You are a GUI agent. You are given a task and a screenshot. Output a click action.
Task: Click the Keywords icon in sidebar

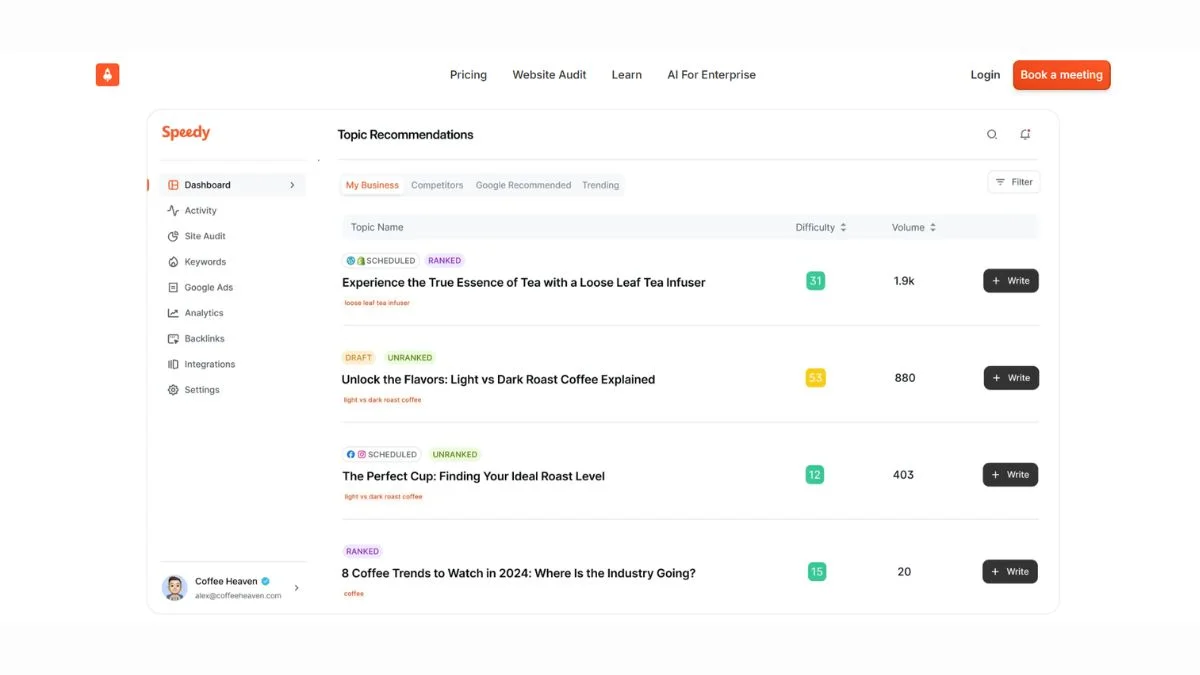click(x=173, y=262)
